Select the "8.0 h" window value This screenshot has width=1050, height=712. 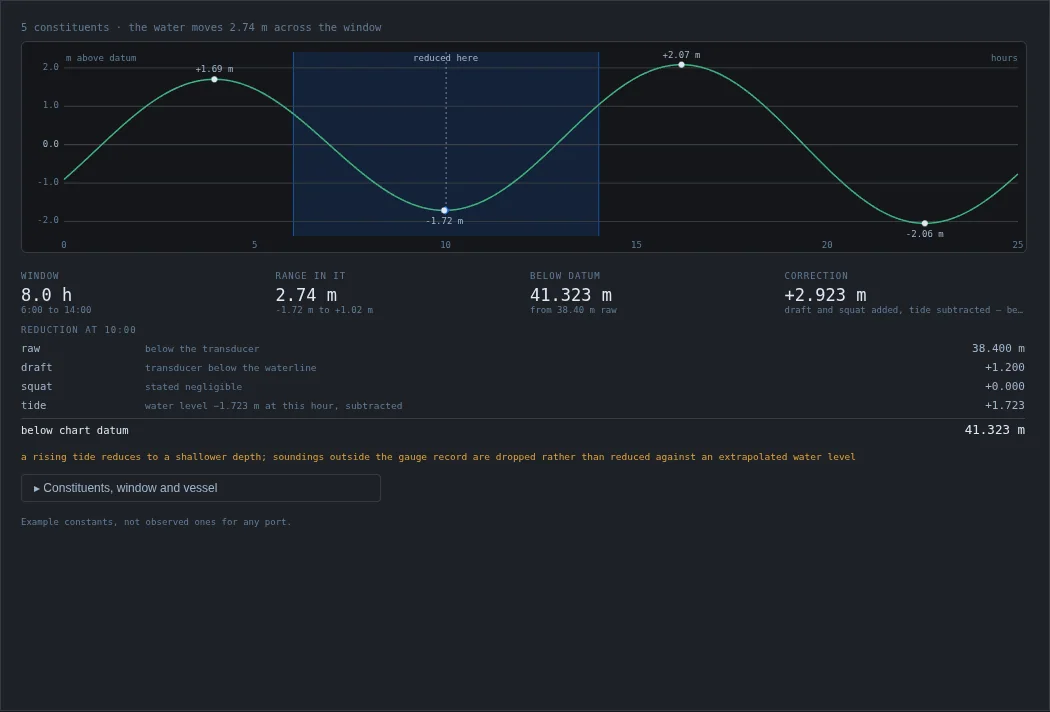tap(46, 295)
